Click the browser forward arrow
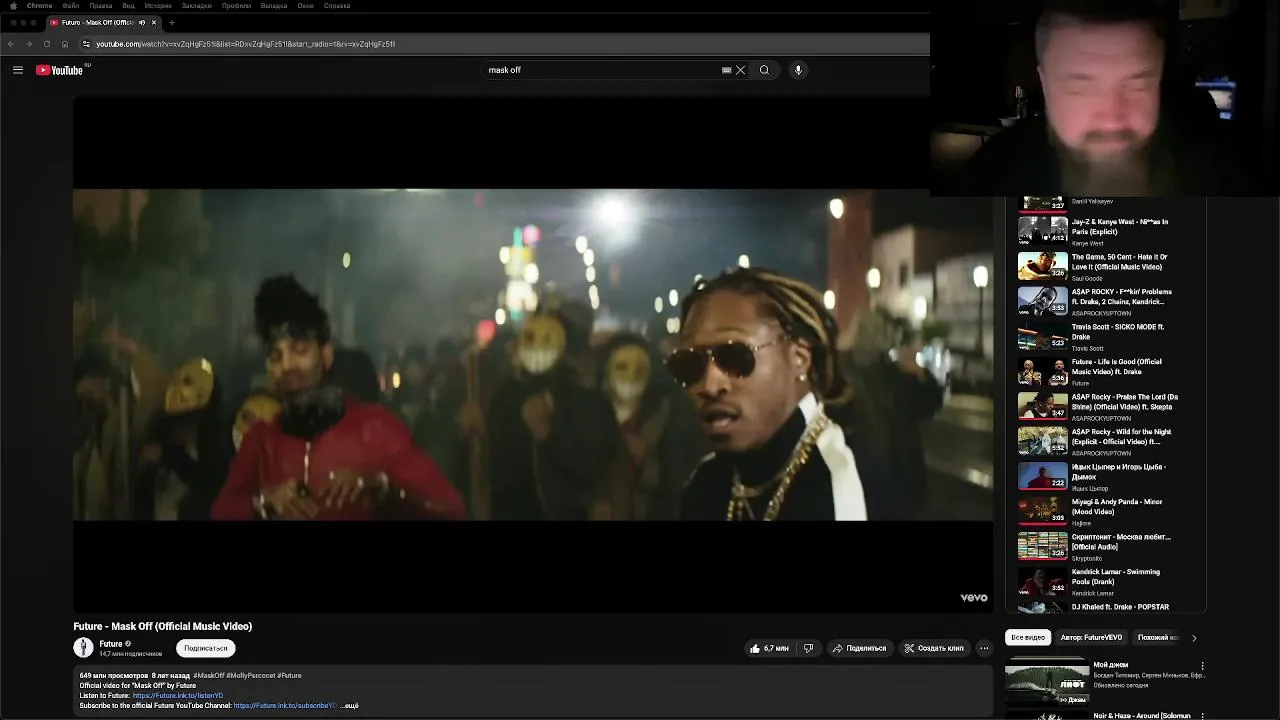 [28, 44]
